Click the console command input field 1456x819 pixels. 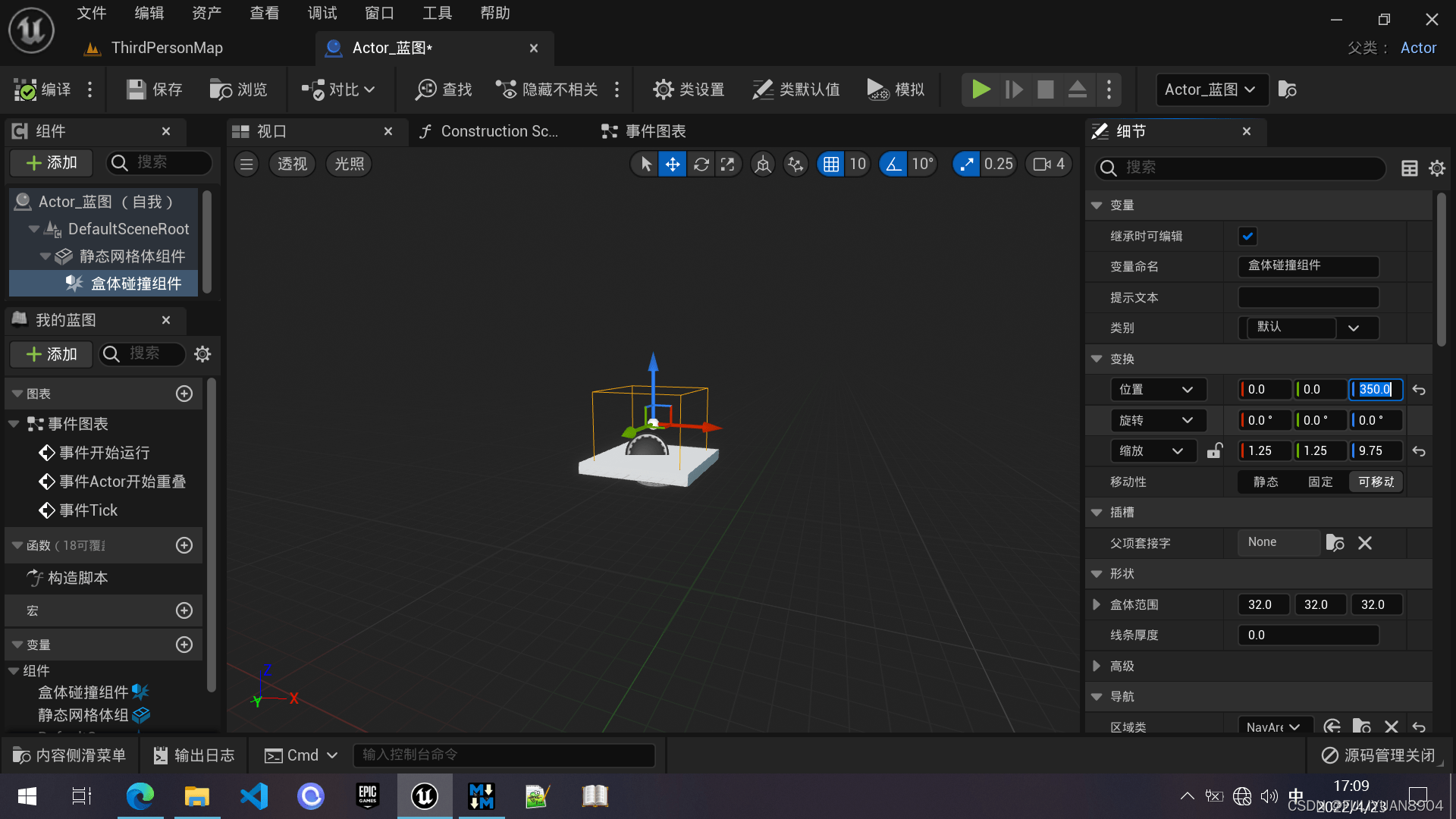504,755
